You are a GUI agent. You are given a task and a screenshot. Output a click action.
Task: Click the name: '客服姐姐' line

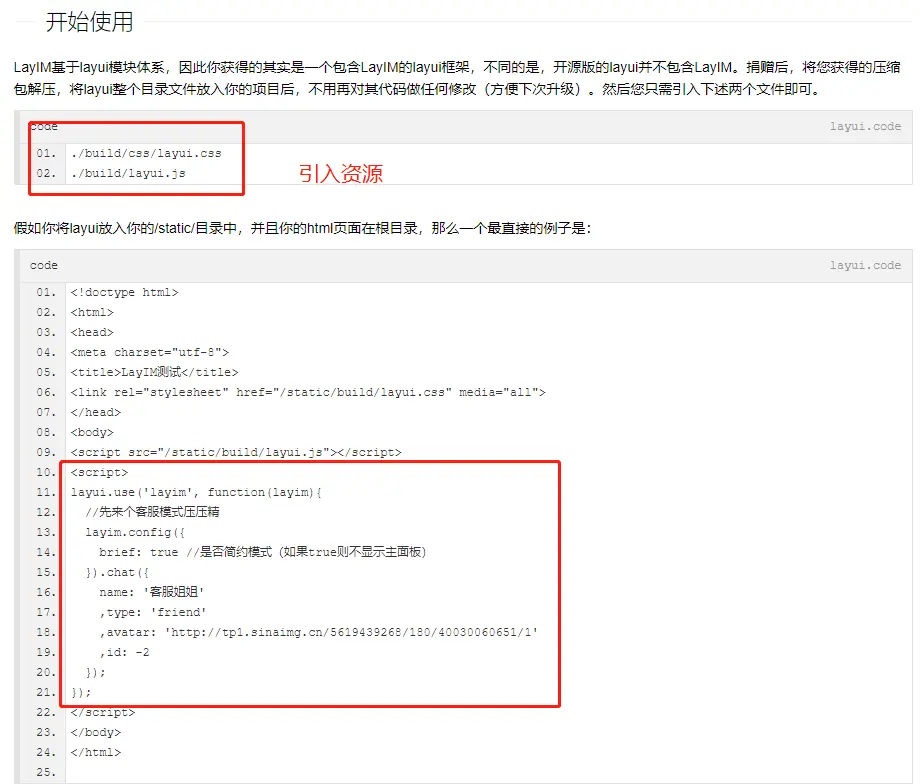[x=151, y=592]
